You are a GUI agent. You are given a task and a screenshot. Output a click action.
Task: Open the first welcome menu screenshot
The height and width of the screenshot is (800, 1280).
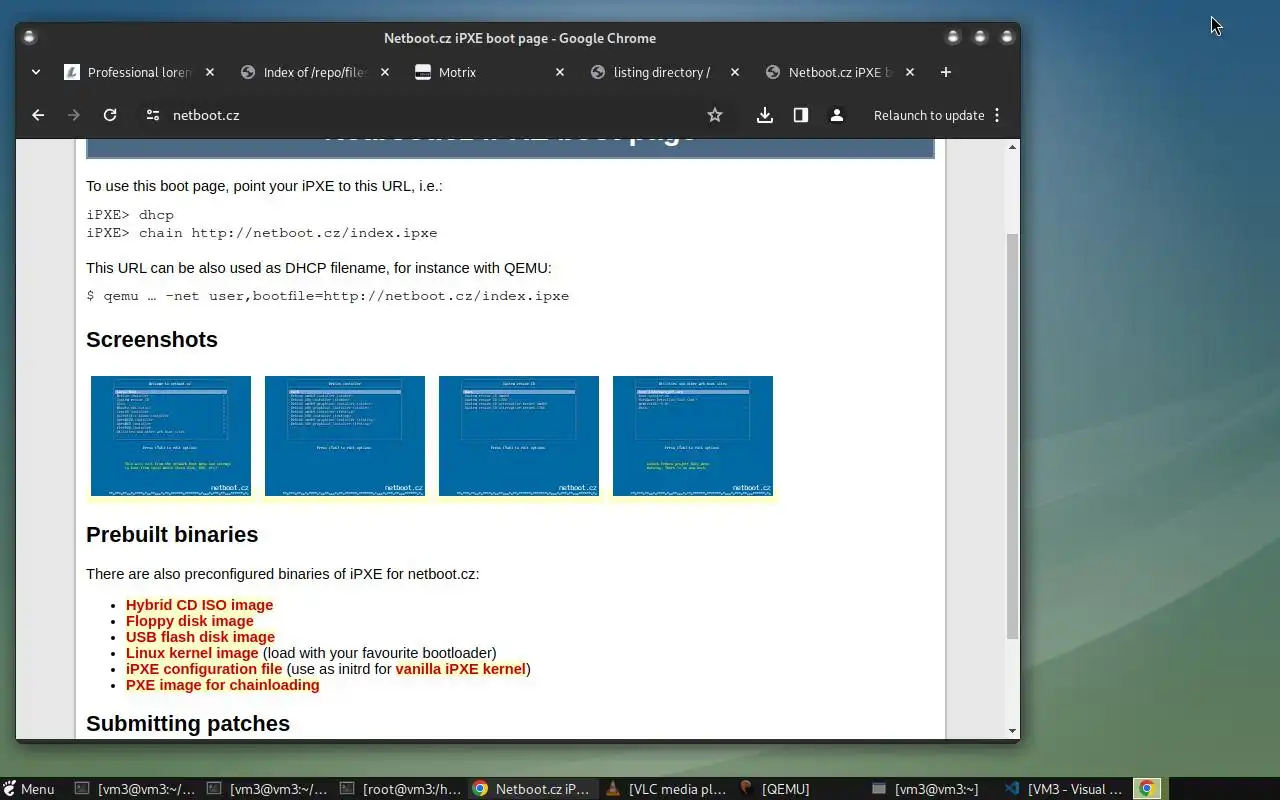click(x=171, y=436)
